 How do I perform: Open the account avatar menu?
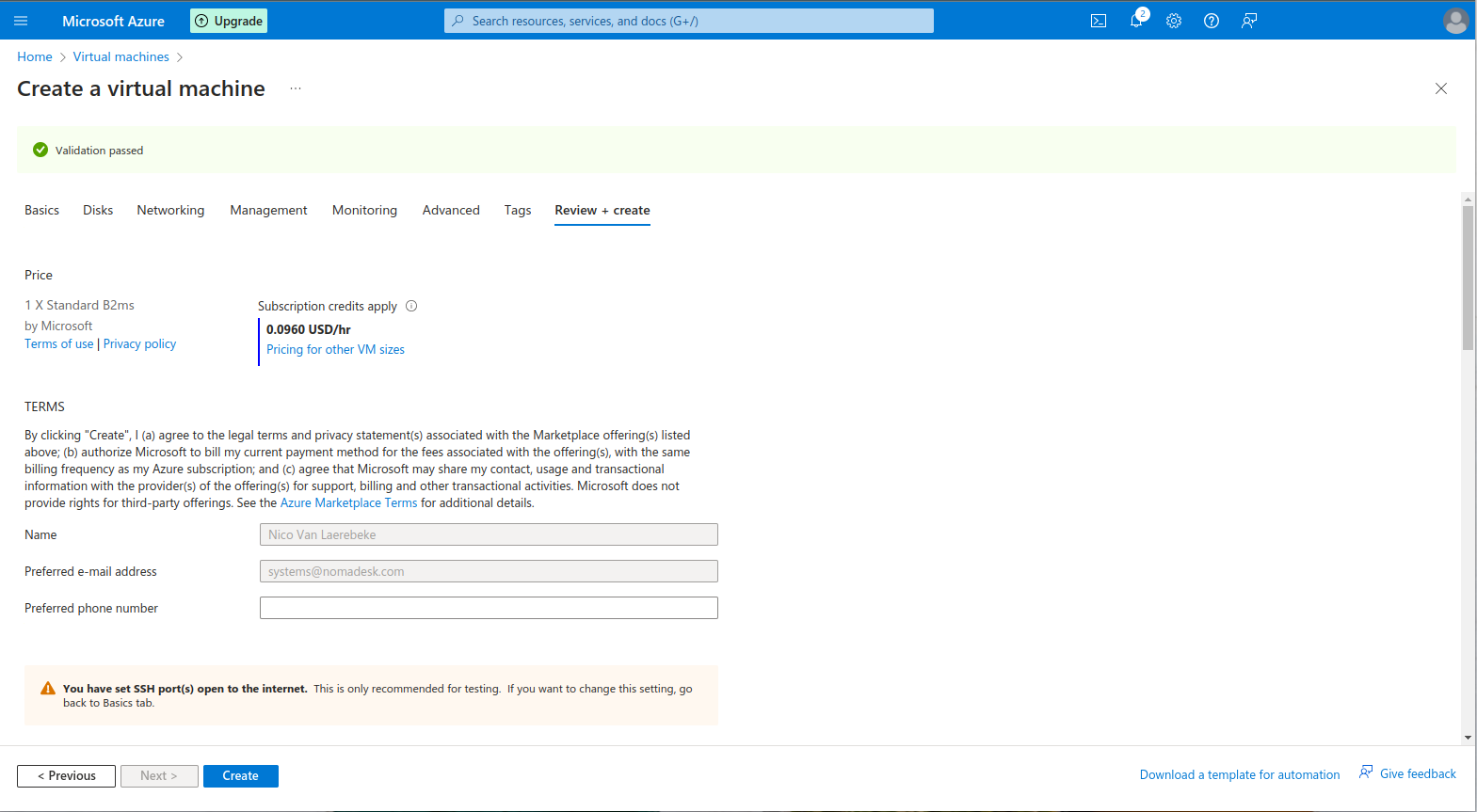tap(1455, 21)
